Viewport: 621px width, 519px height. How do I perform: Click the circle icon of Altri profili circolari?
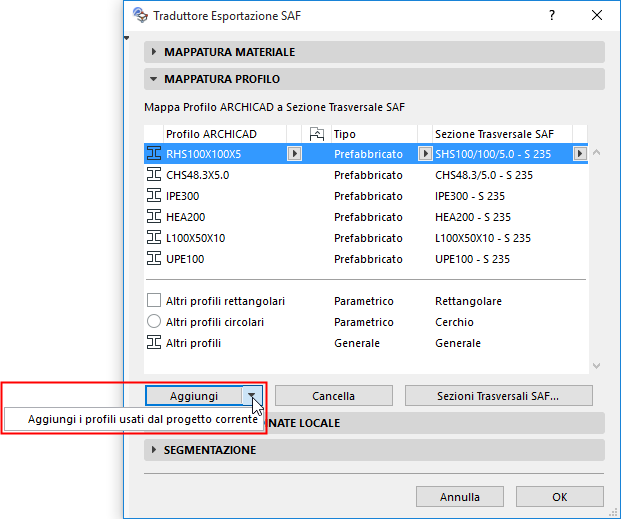(154, 322)
